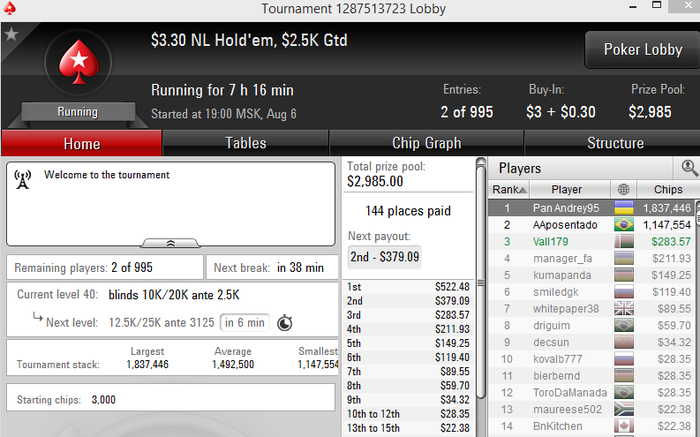Click the Brazil flag next to AAposentado

pyautogui.click(x=624, y=225)
